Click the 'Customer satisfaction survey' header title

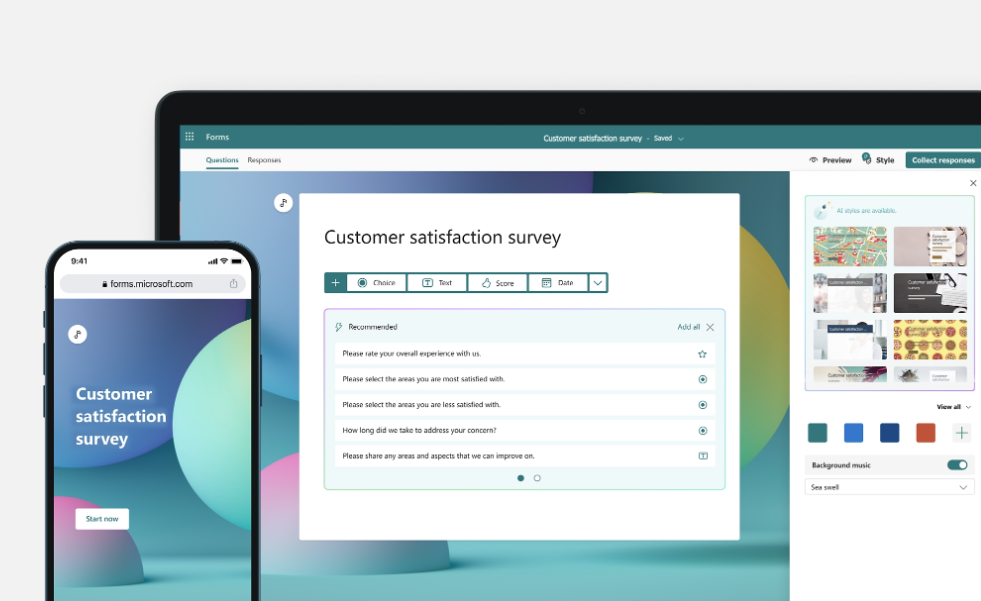[x=592, y=138]
